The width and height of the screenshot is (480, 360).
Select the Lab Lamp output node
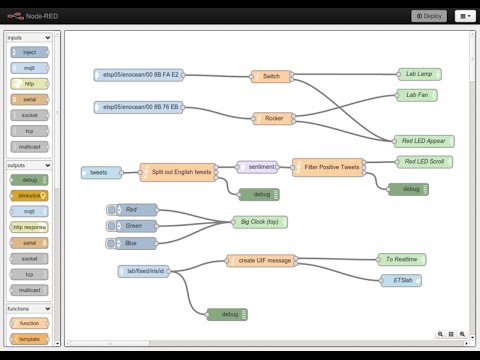coord(420,74)
